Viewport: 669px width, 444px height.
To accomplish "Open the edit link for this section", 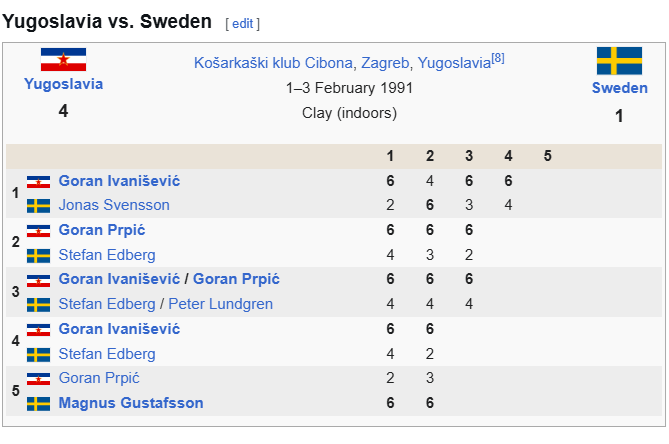I will 243,23.
